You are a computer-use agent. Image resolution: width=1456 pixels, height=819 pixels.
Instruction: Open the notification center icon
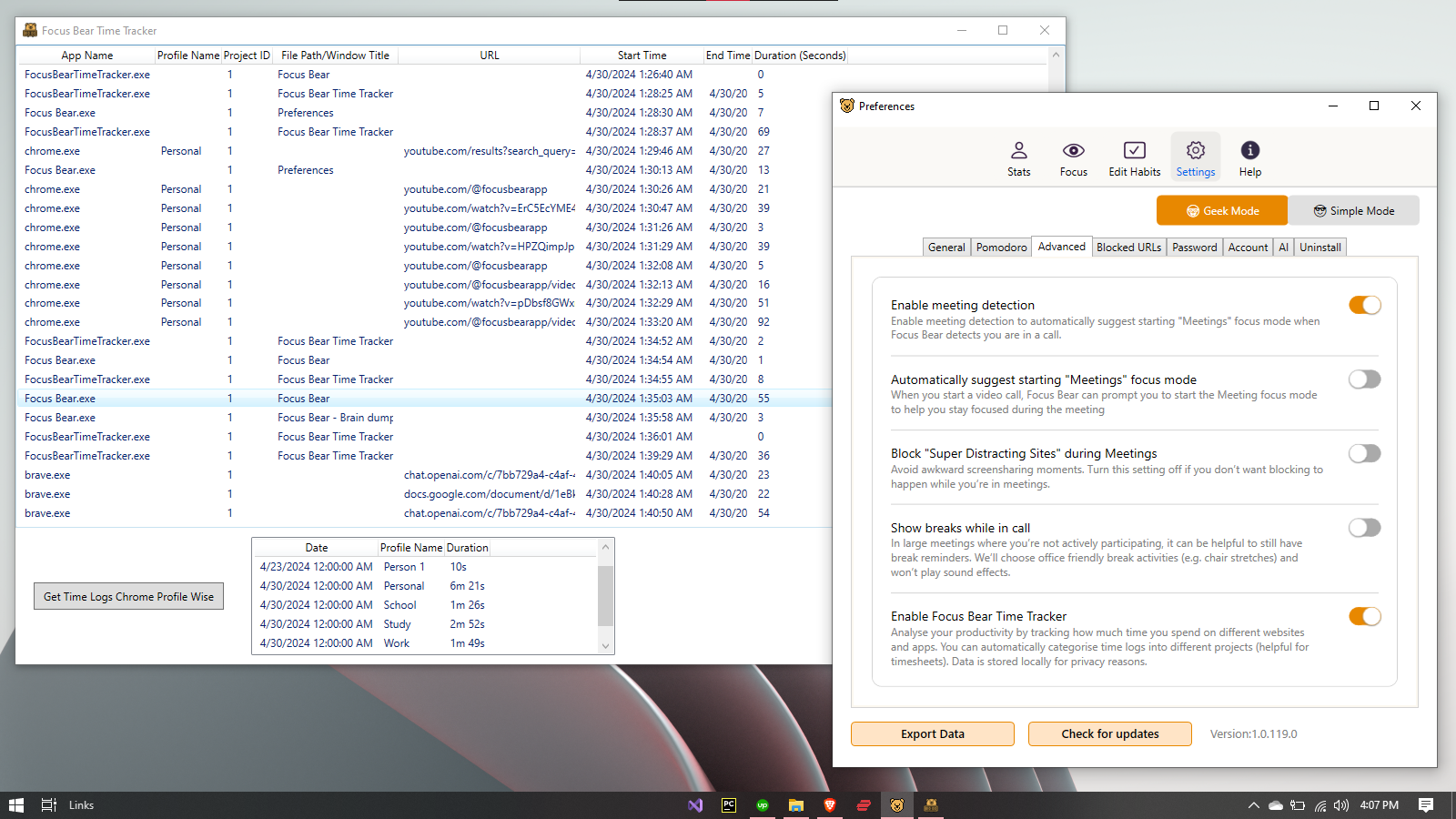(1426, 805)
